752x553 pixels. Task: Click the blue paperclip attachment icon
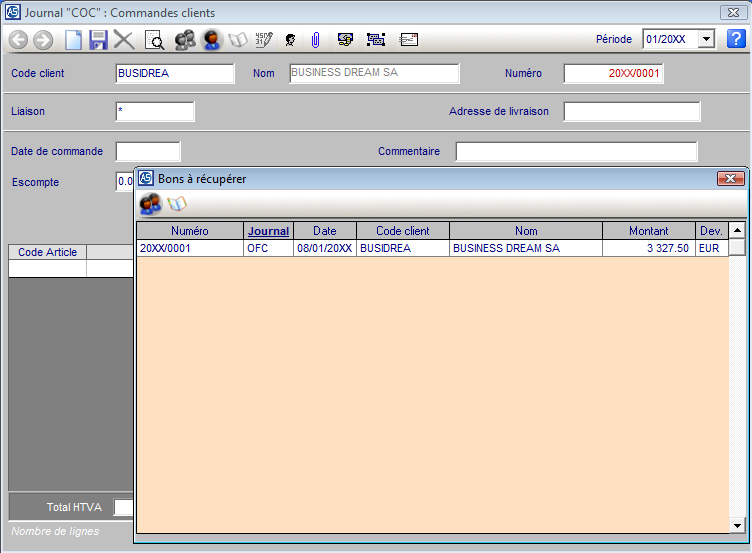[x=315, y=40]
